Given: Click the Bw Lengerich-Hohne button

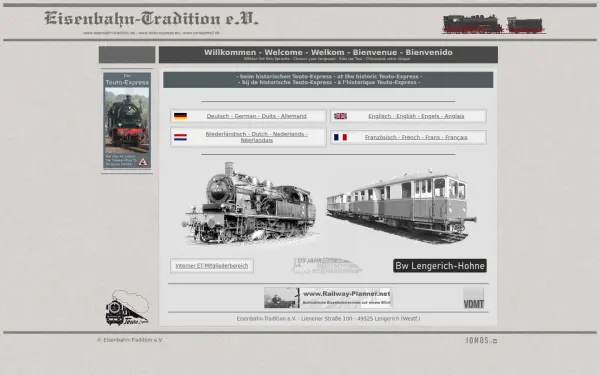Looking at the screenshot, I should (x=440, y=266).
